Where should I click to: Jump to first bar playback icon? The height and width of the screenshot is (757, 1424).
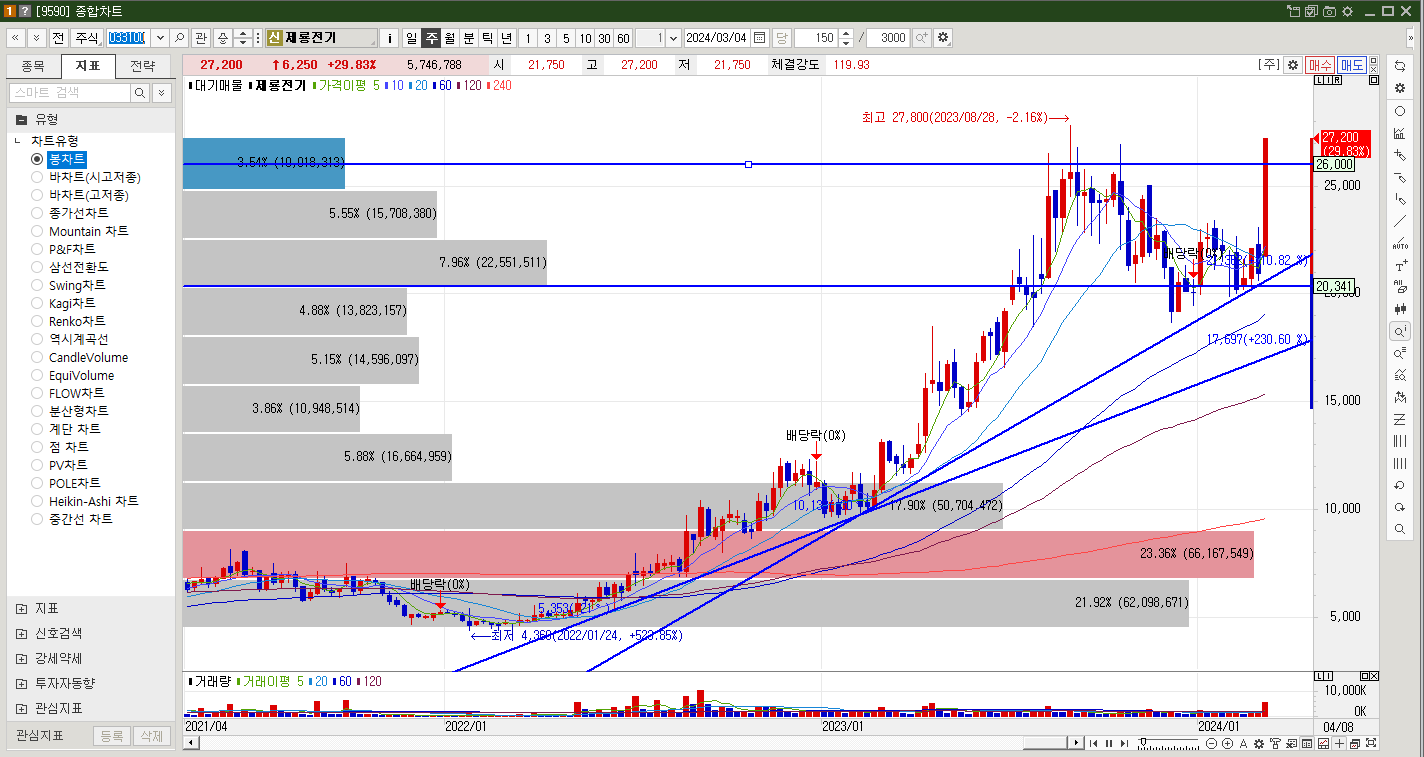(x=1094, y=743)
